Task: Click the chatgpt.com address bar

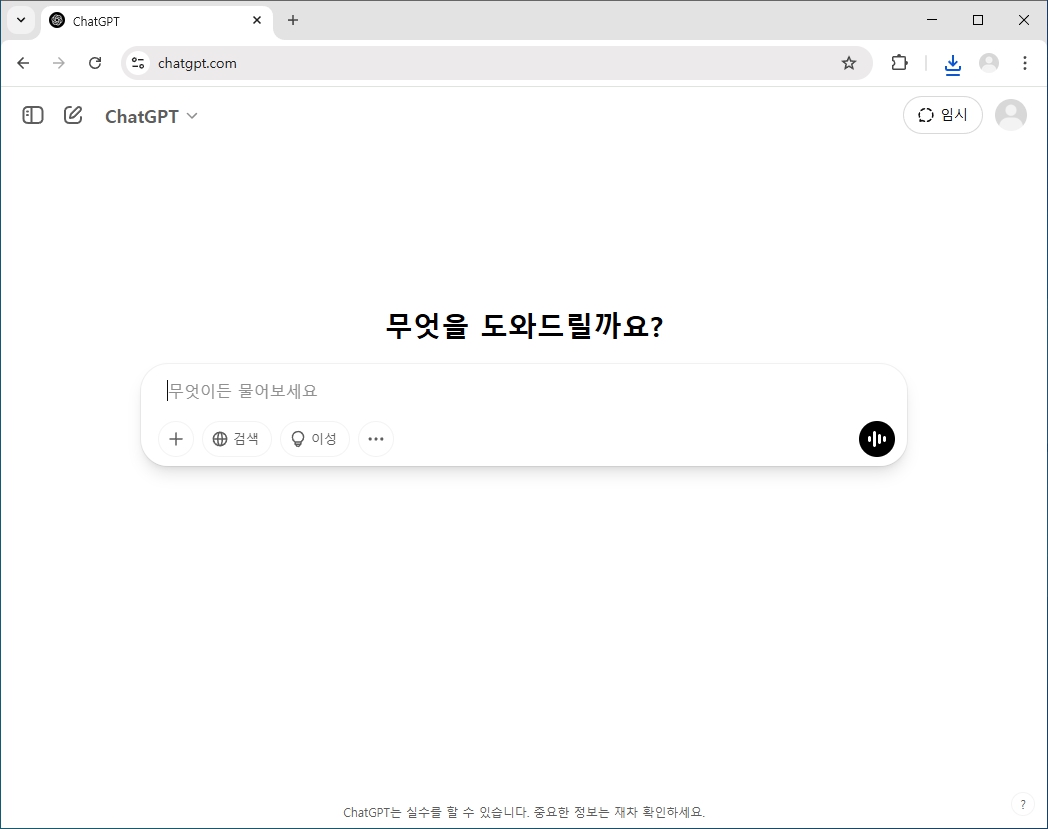Action: 497,63
